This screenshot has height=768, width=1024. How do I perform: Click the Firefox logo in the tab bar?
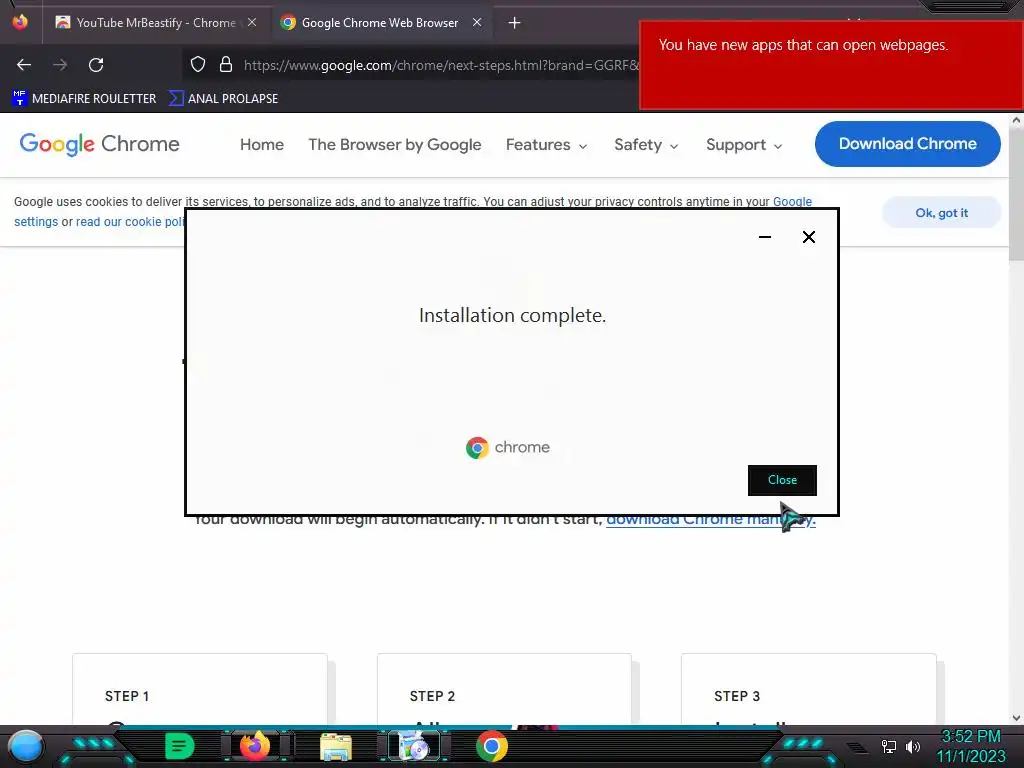coord(20,22)
